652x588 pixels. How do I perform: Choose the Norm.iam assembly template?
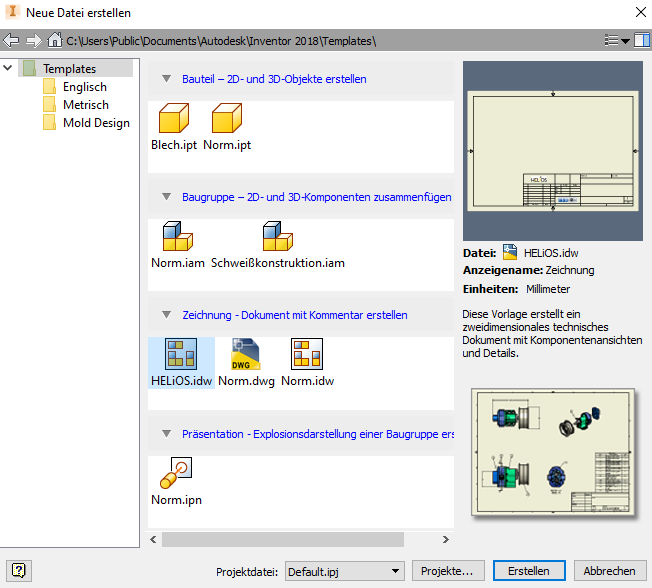[177, 245]
